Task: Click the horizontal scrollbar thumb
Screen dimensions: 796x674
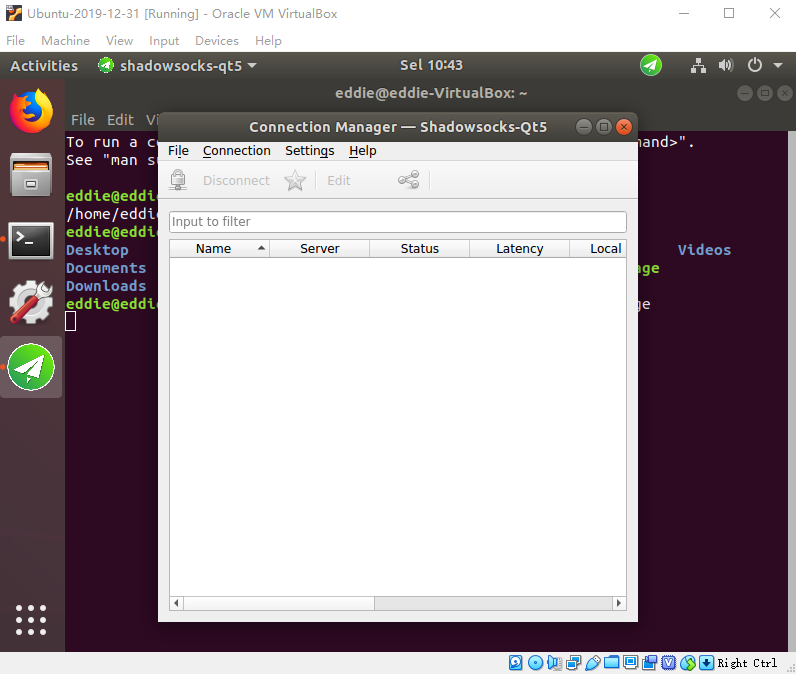Action: tap(279, 603)
